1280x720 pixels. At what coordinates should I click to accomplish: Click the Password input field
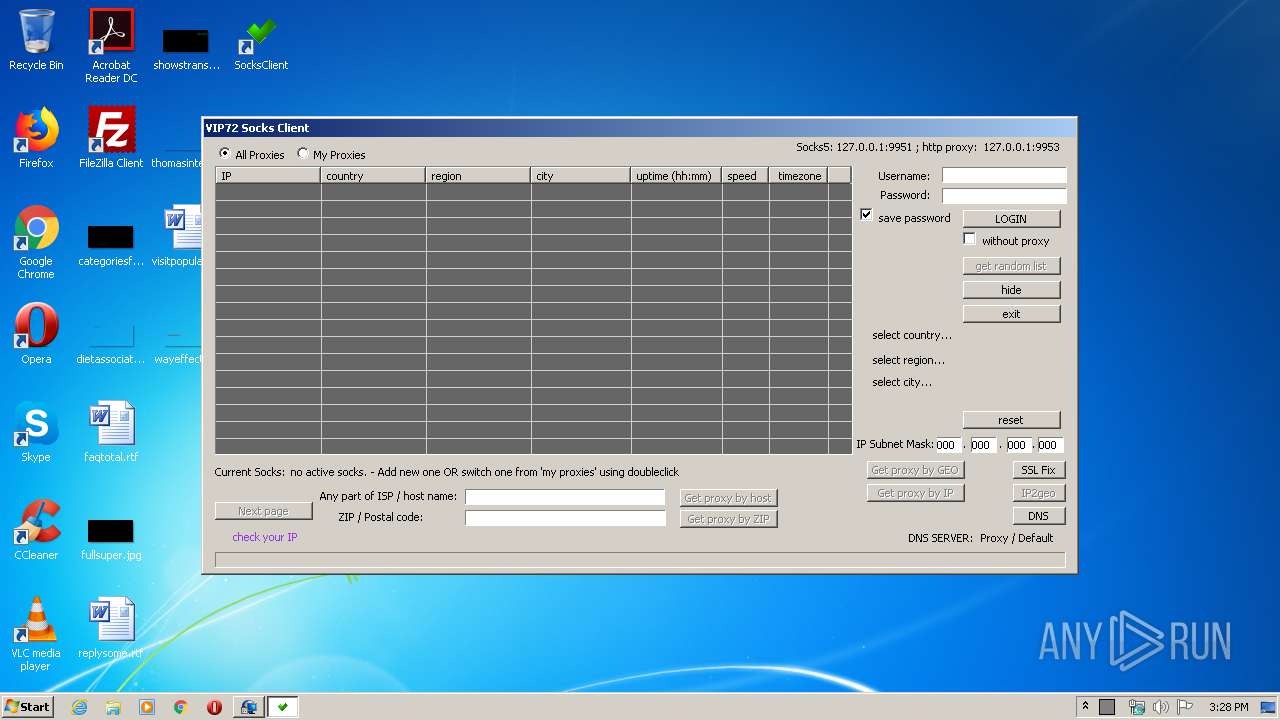1004,196
